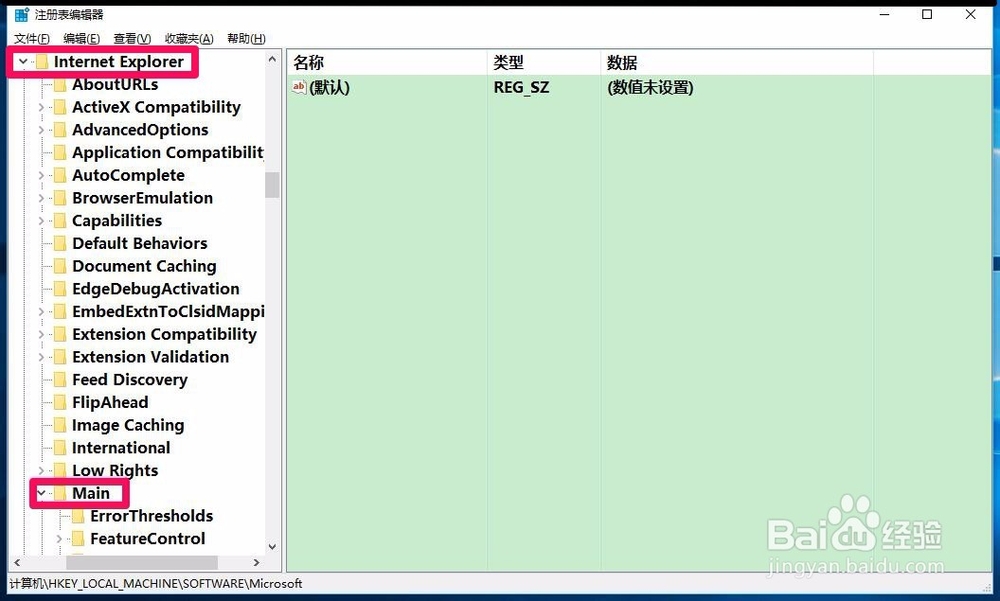Viewport: 1000px width, 601px height.
Task: Click the tree horizontal scroll right arrow
Action: (256, 563)
